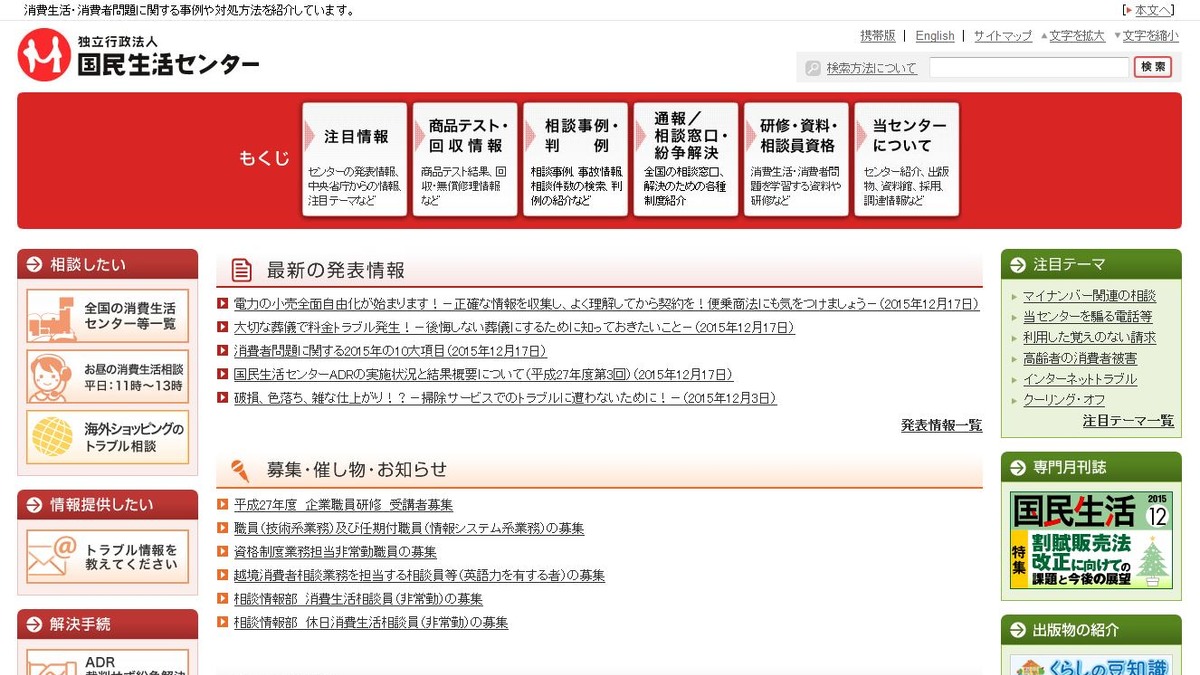This screenshot has height=675, width=1200.
Task: Open the 利用した覚えのない請求 theme link
Action: (1089, 338)
